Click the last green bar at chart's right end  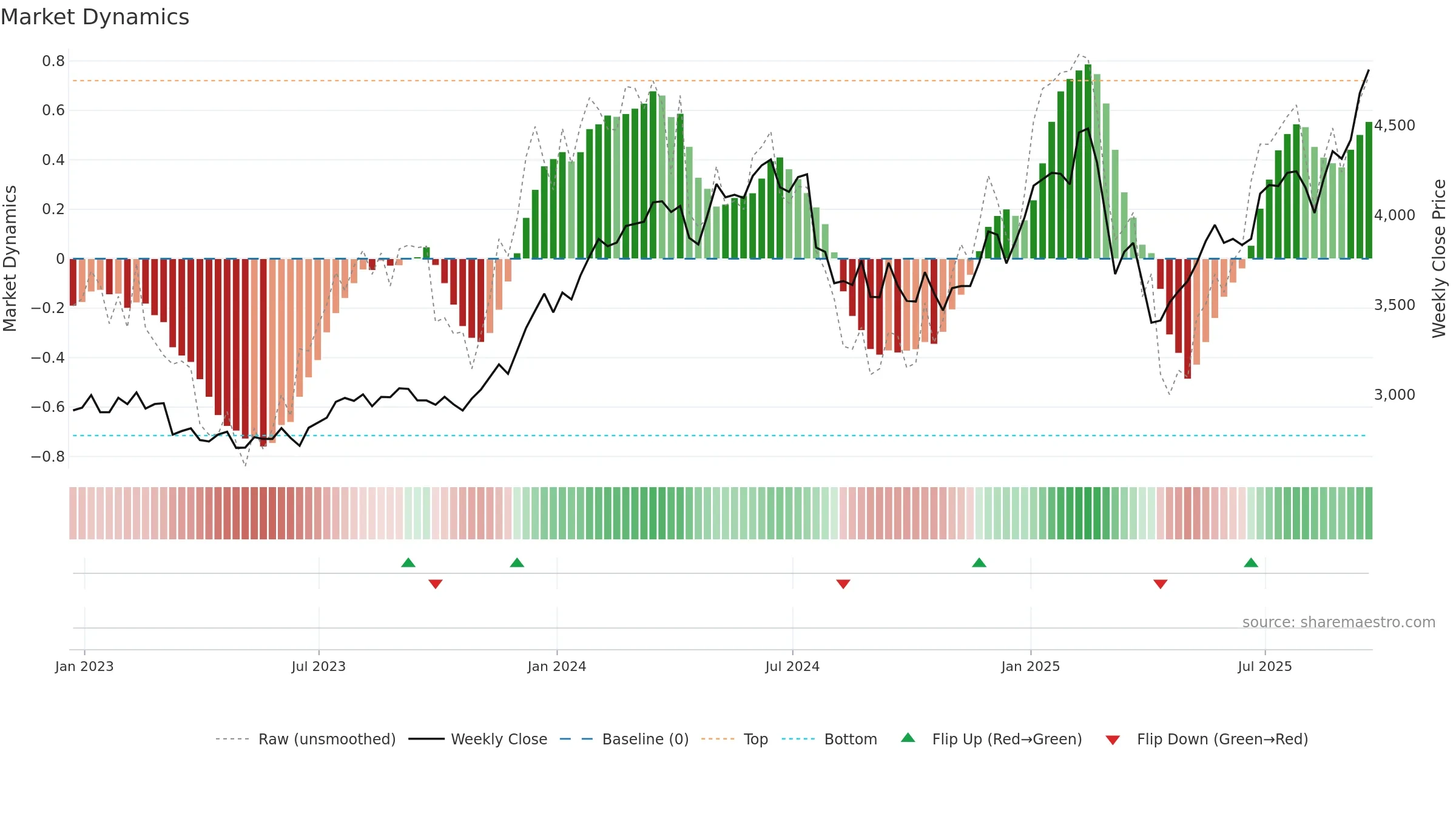pos(1369,190)
